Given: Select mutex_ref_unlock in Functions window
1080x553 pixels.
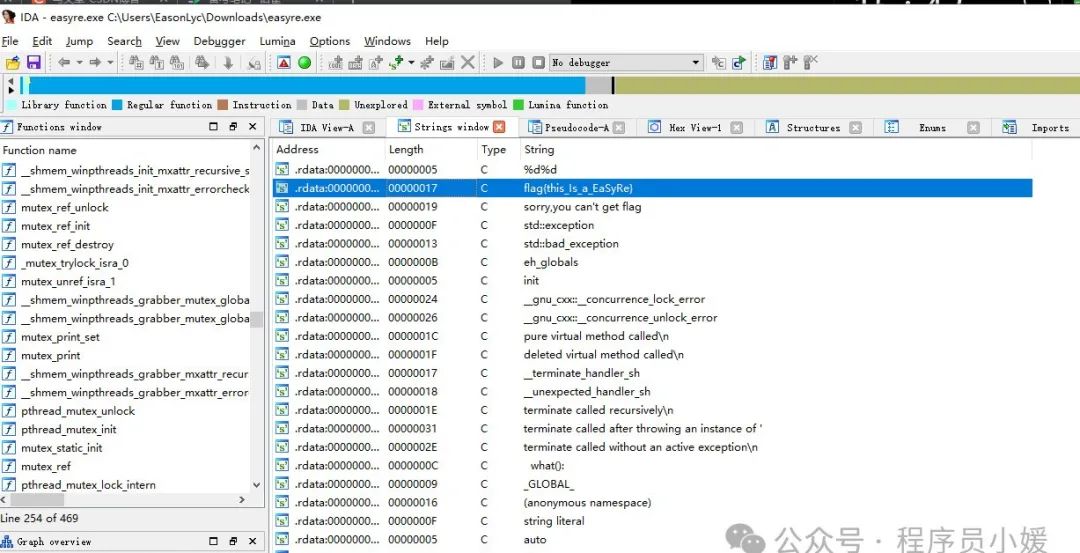Looking at the screenshot, I should click(65, 207).
